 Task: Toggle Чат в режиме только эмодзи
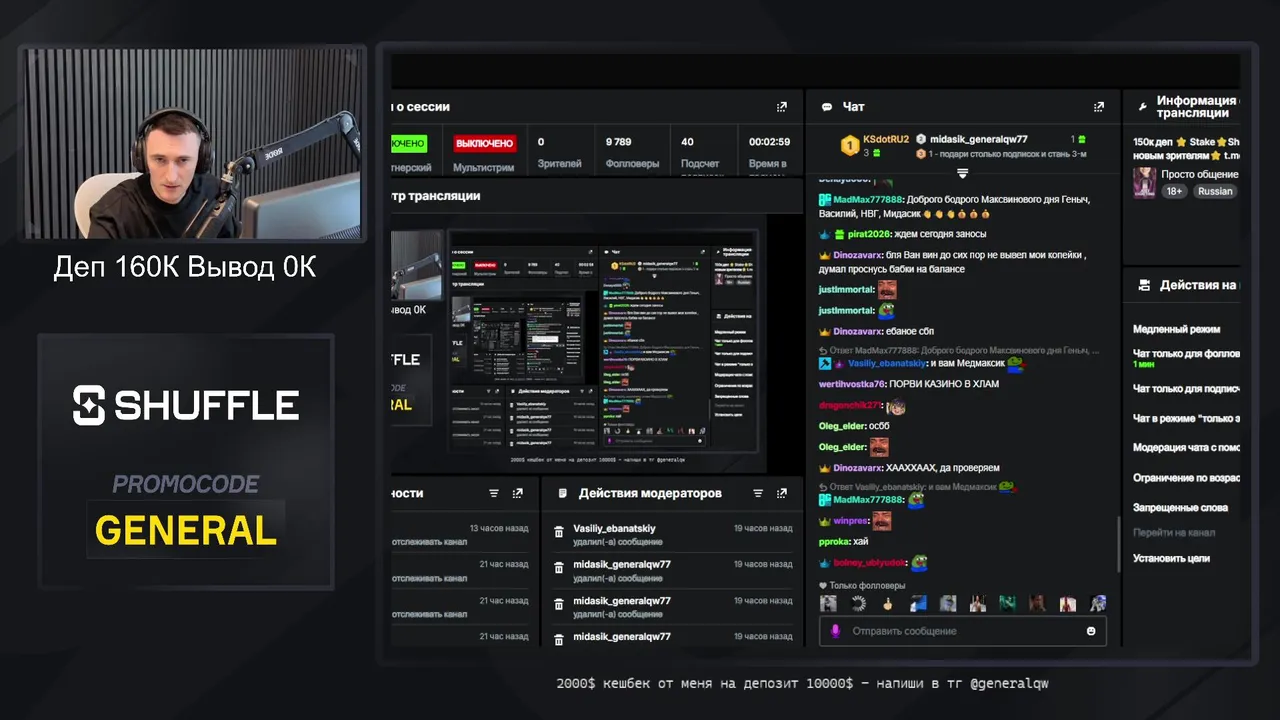coord(1186,418)
